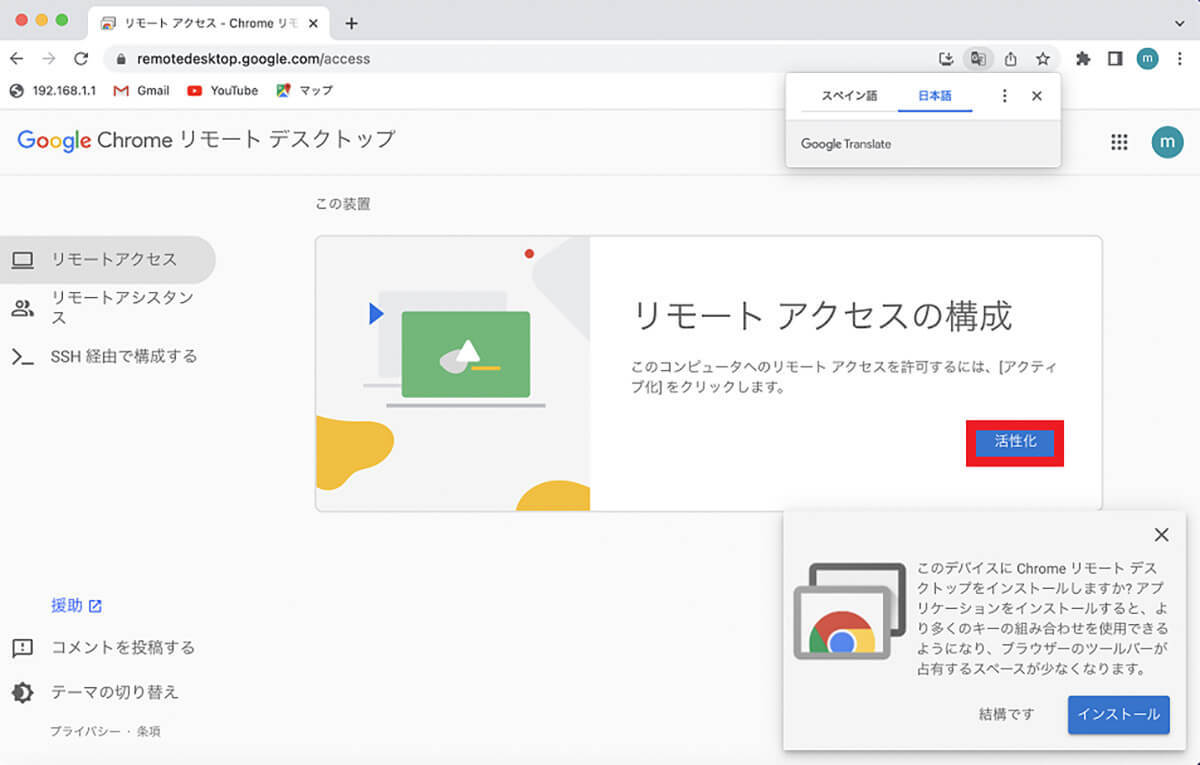This screenshot has width=1200, height=765.
Task: Select the 日本語 tab in Translate popup
Action: (935, 96)
